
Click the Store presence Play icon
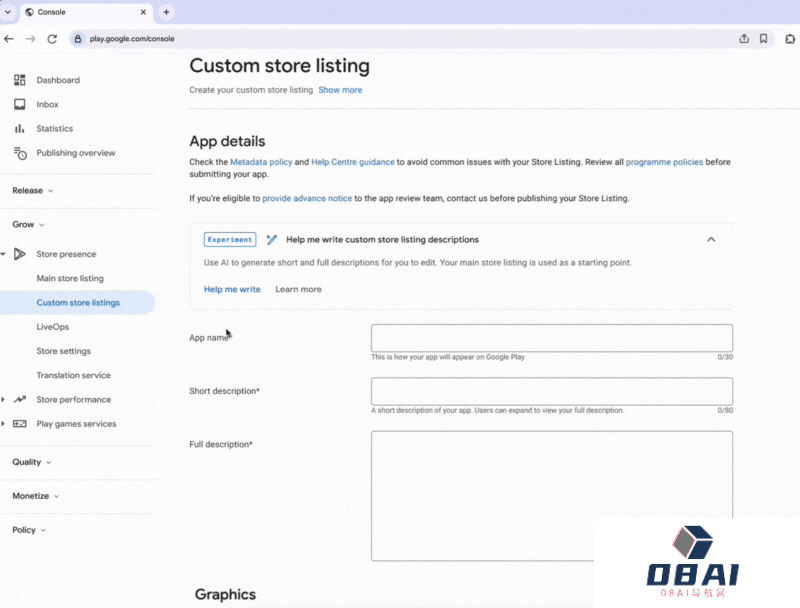point(19,254)
